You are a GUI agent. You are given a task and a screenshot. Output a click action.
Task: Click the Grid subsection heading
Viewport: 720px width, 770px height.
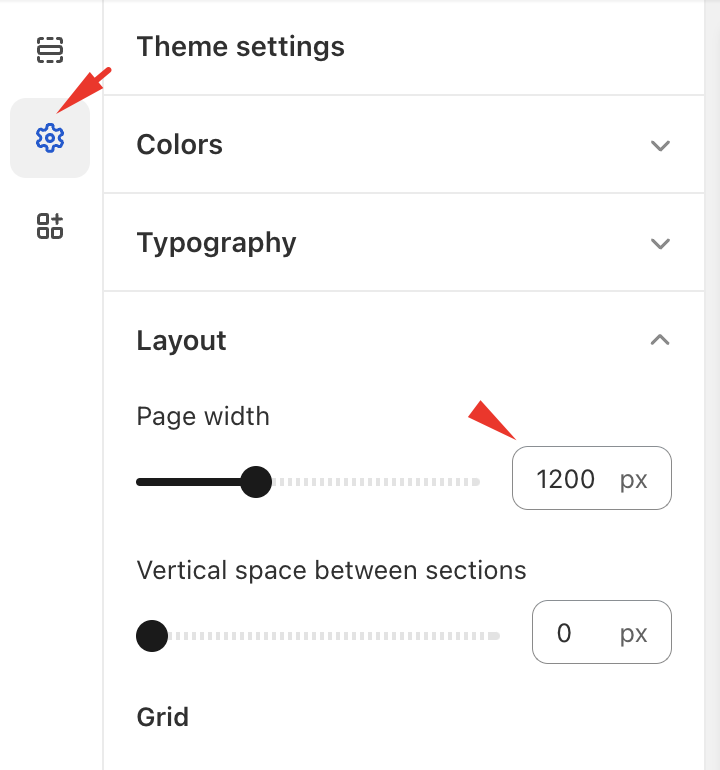(x=162, y=716)
